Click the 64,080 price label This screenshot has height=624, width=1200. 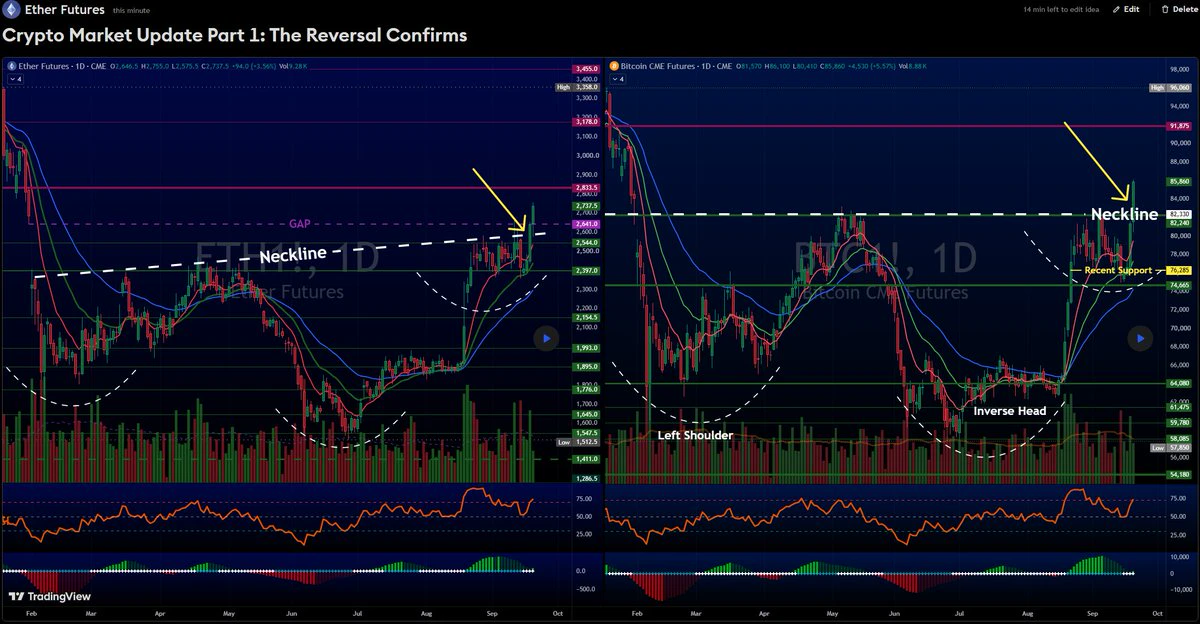pyautogui.click(x=1178, y=383)
